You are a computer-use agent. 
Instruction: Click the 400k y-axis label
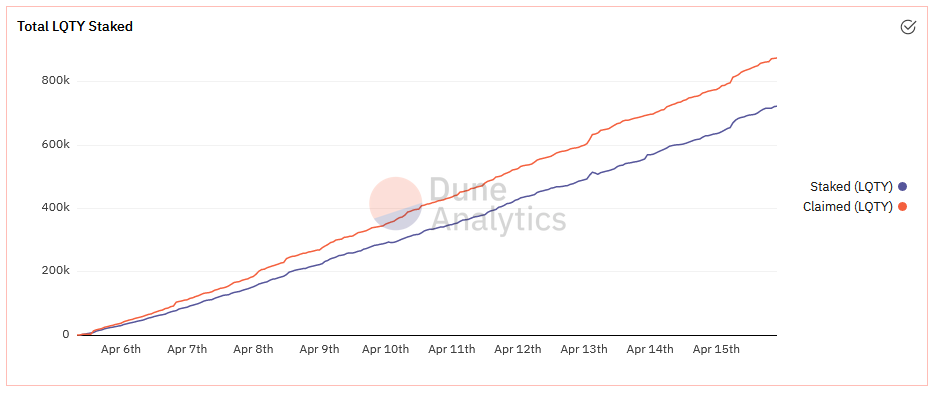point(56,208)
